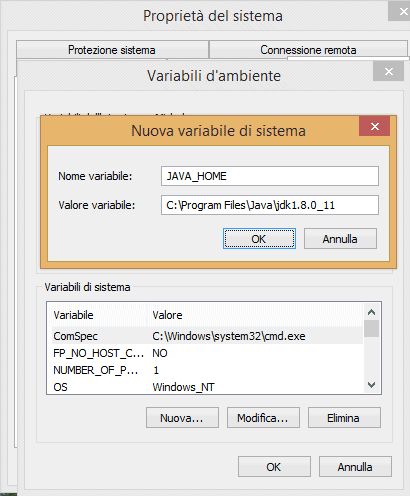
Task: Click the Nome variabile field containing JAVA_HOME
Action: click(x=270, y=176)
